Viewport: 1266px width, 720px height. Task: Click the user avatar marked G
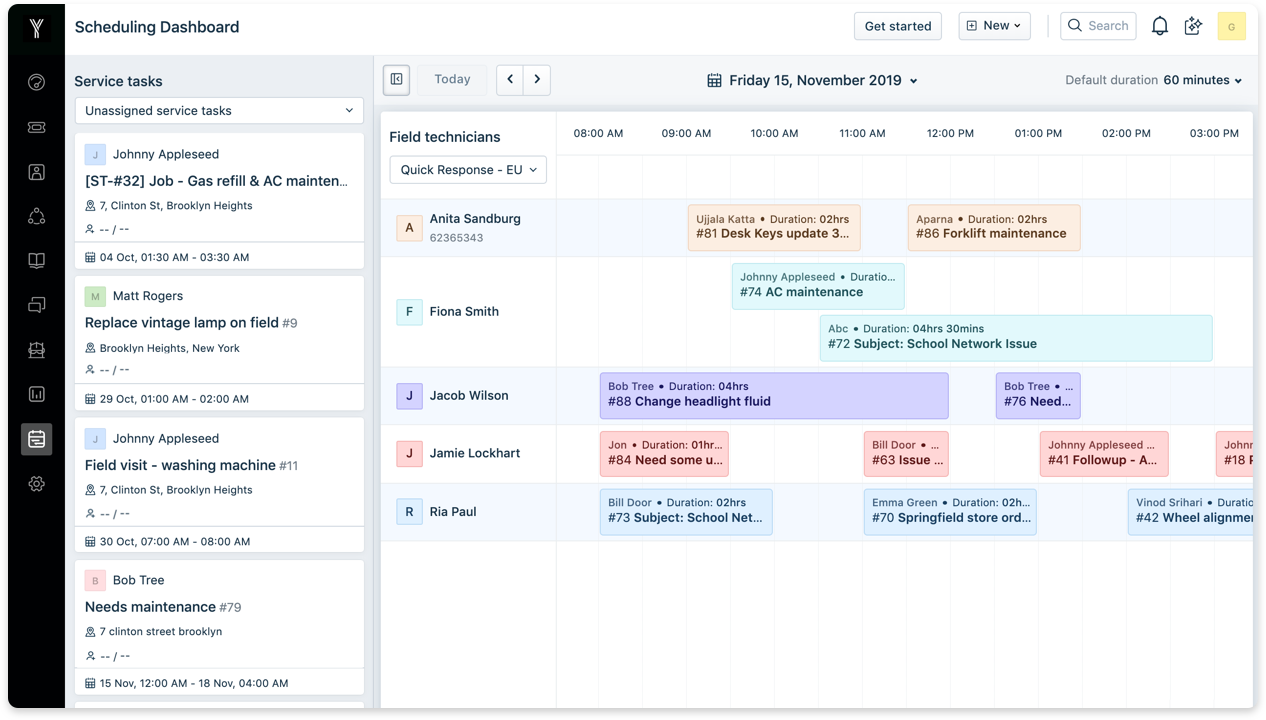tap(1231, 26)
